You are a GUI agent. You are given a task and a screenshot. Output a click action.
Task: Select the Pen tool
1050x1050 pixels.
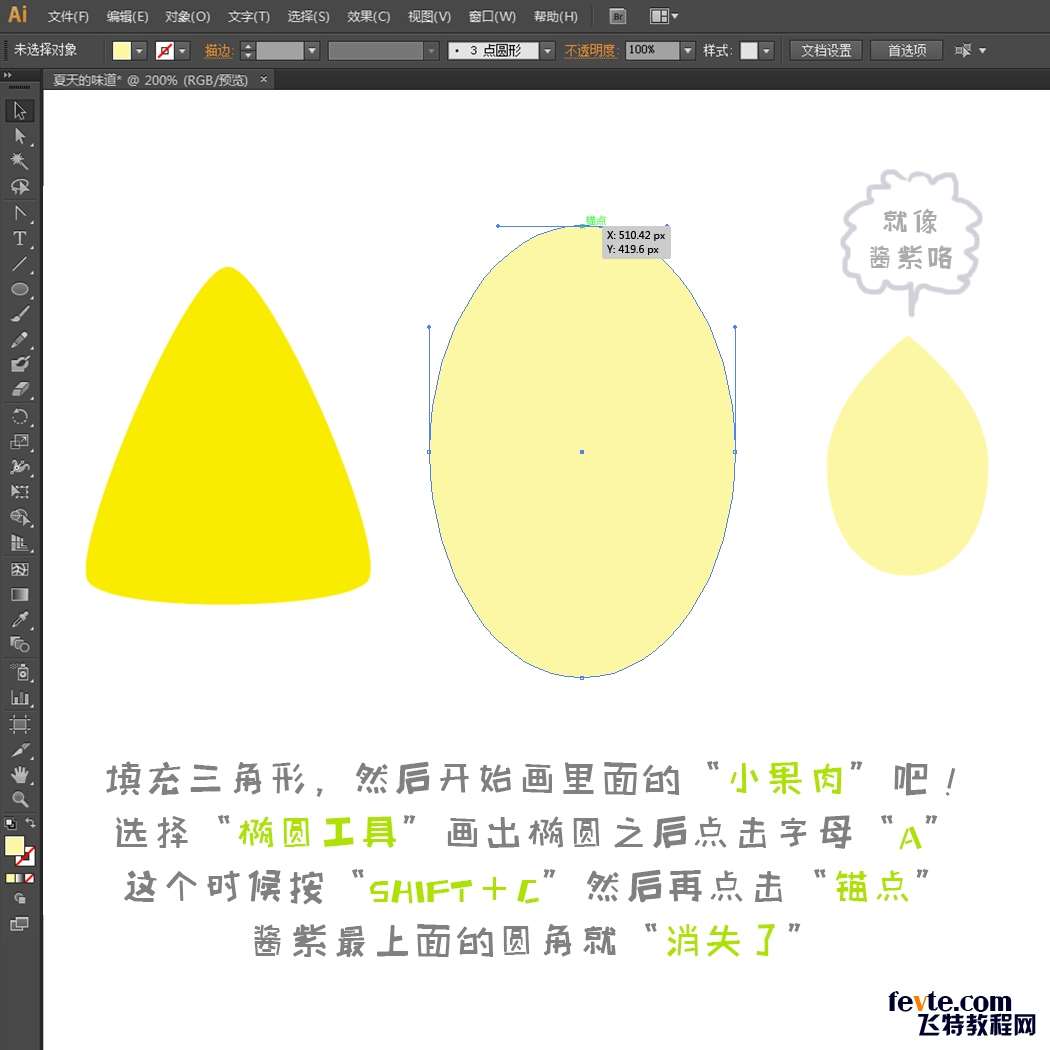(19, 213)
